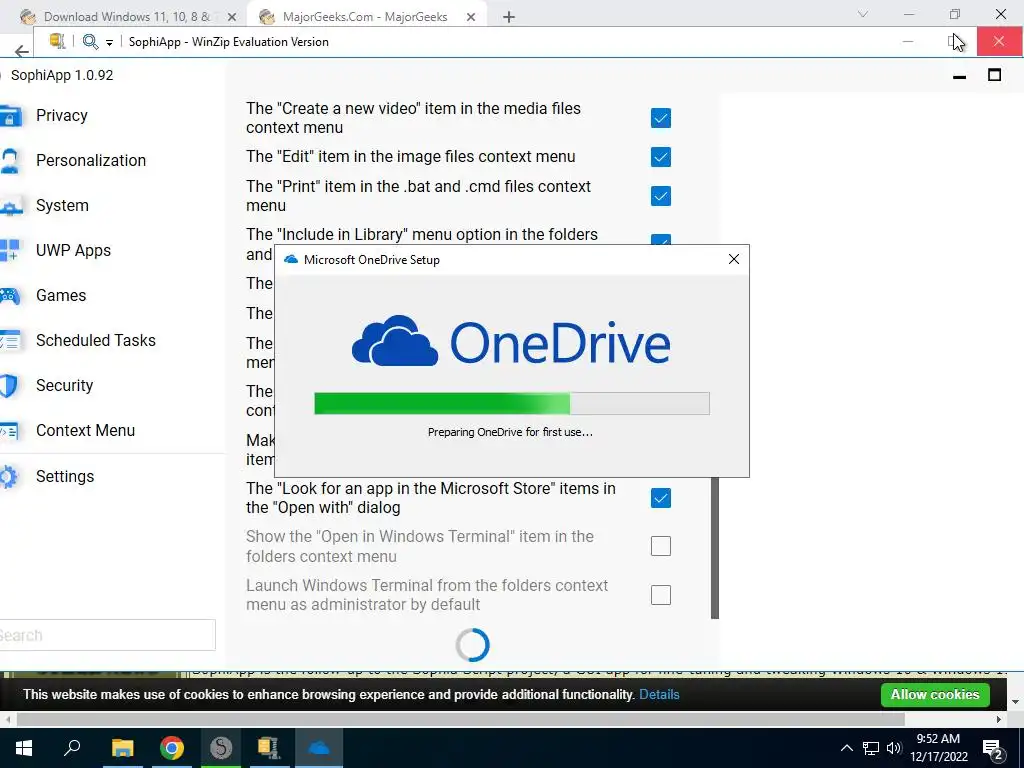Switch to WinZip taskbar icon

pos(269,748)
